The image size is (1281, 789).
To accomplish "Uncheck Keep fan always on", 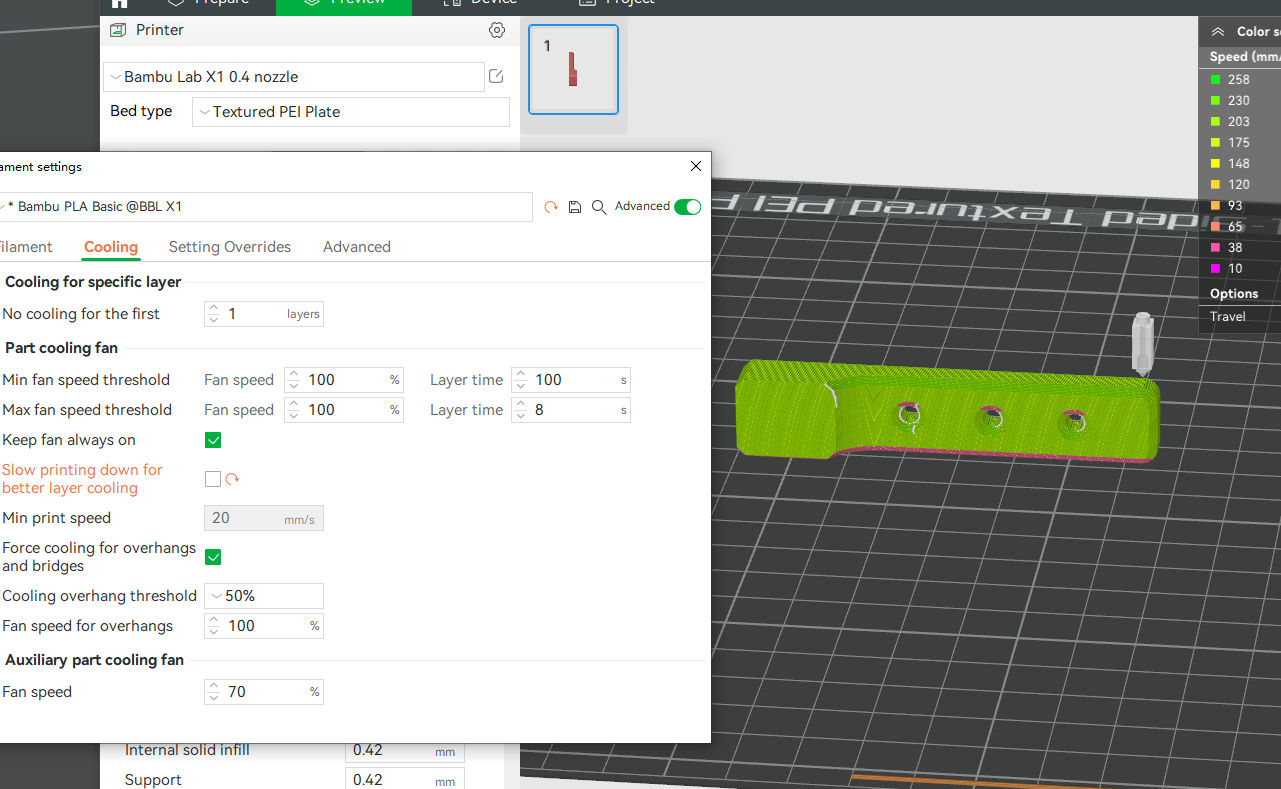I will coord(213,440).
